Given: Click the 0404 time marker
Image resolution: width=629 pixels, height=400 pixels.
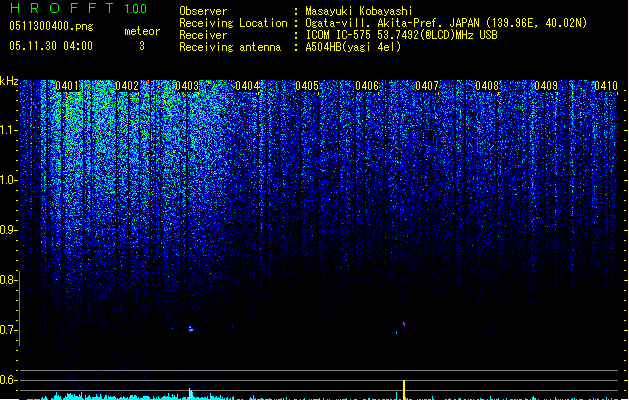Looking at the screenshot, I should point(247,86).
